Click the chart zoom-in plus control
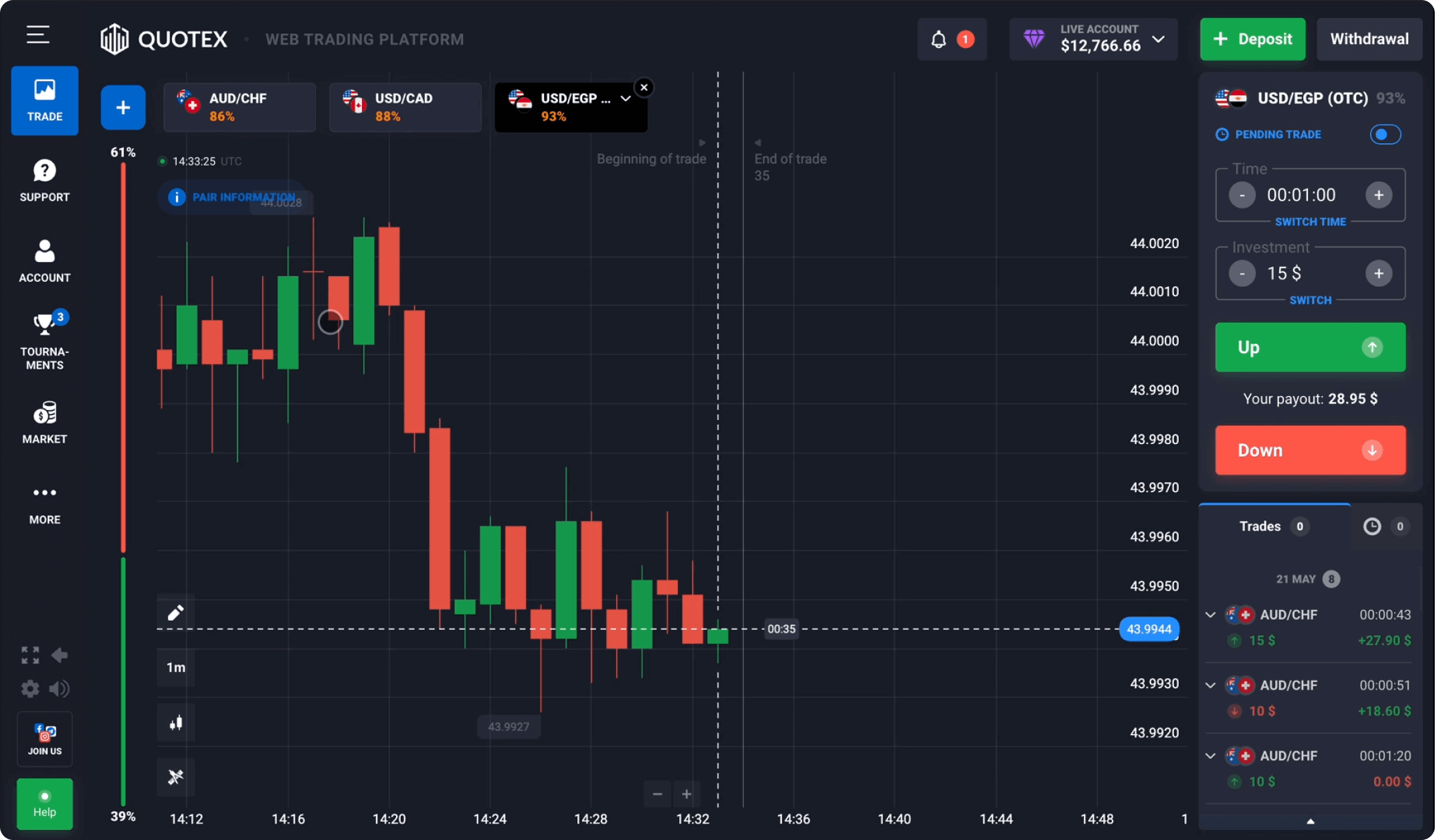This screenshot has width=1435, height=840. click(x=686, y=794)
